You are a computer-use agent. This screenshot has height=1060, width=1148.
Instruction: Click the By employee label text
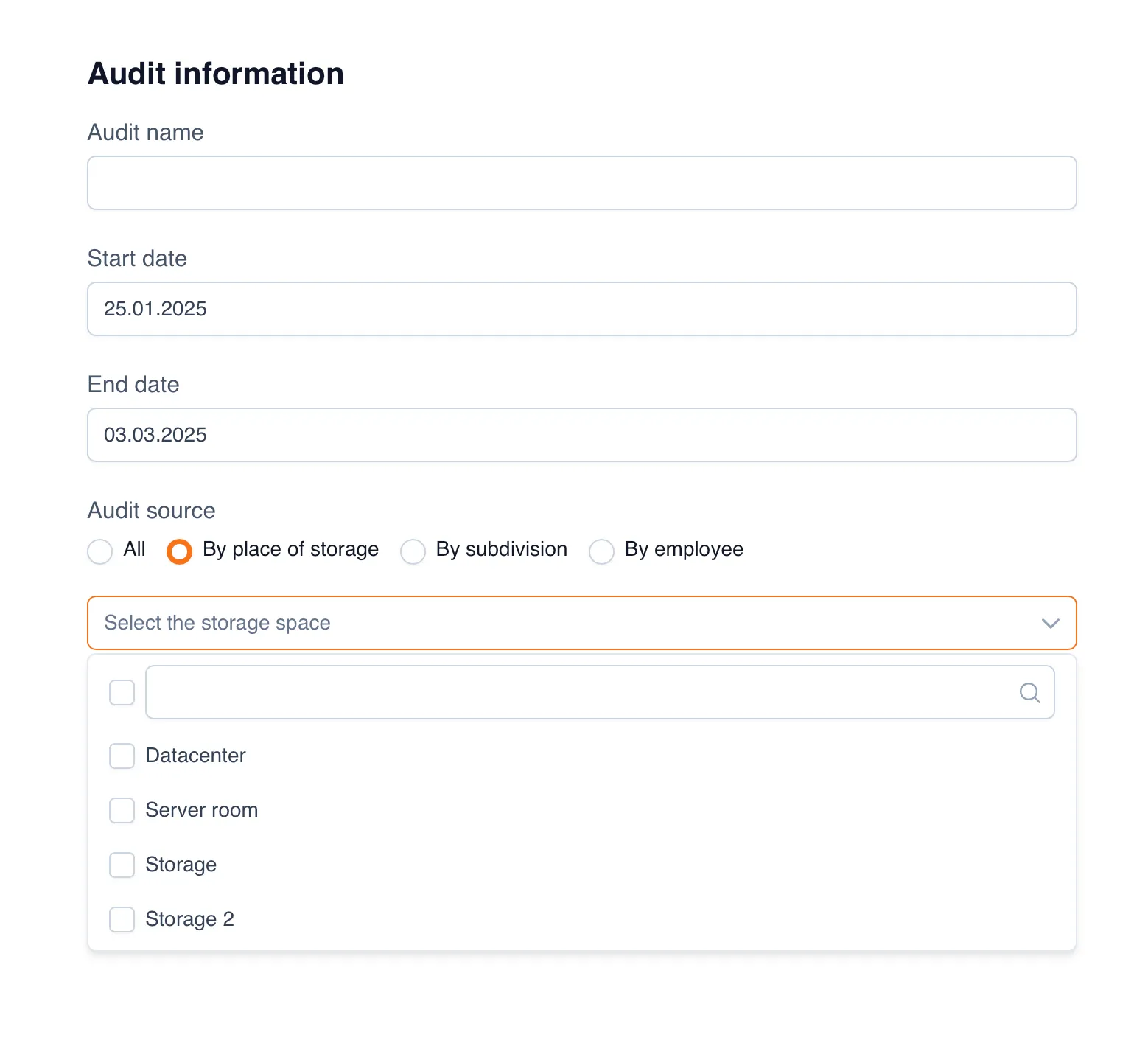(683, 549)
